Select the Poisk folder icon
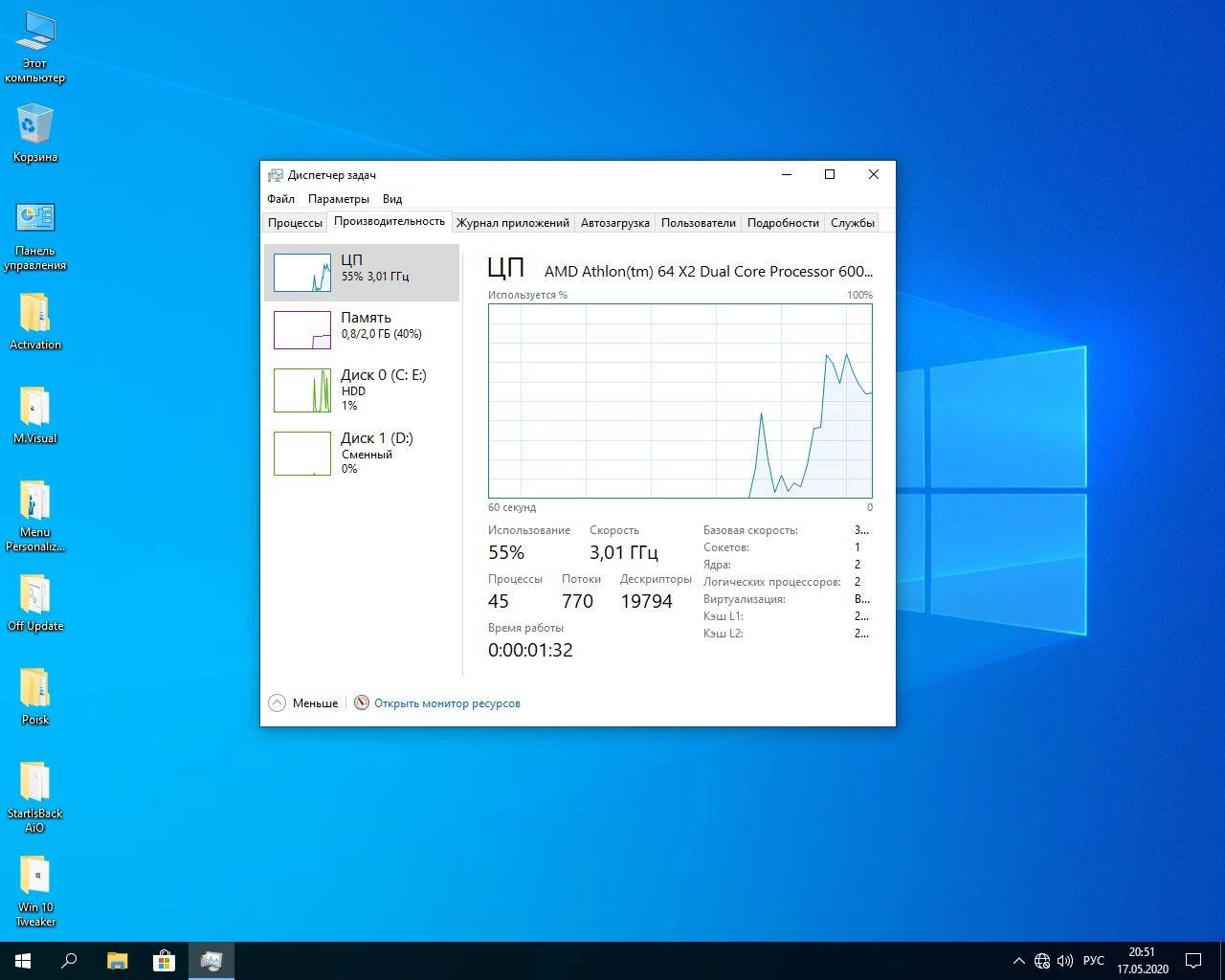The height and width of the screenshot is (980, 1225). tap(34, 697)
